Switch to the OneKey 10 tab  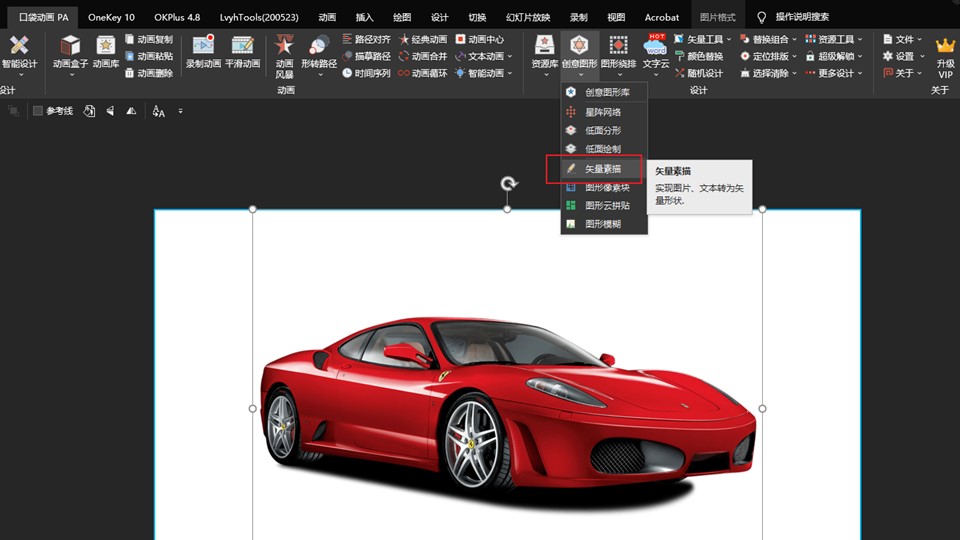click(111, 17)
